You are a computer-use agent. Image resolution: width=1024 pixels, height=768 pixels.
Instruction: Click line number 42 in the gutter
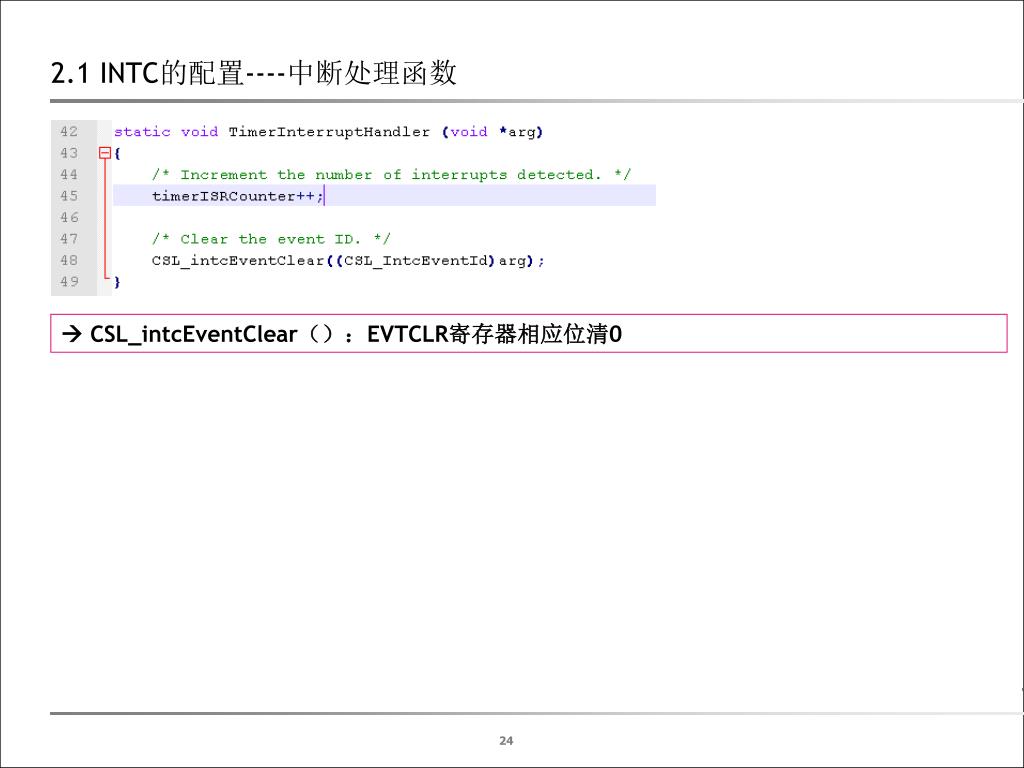[69, 131]
